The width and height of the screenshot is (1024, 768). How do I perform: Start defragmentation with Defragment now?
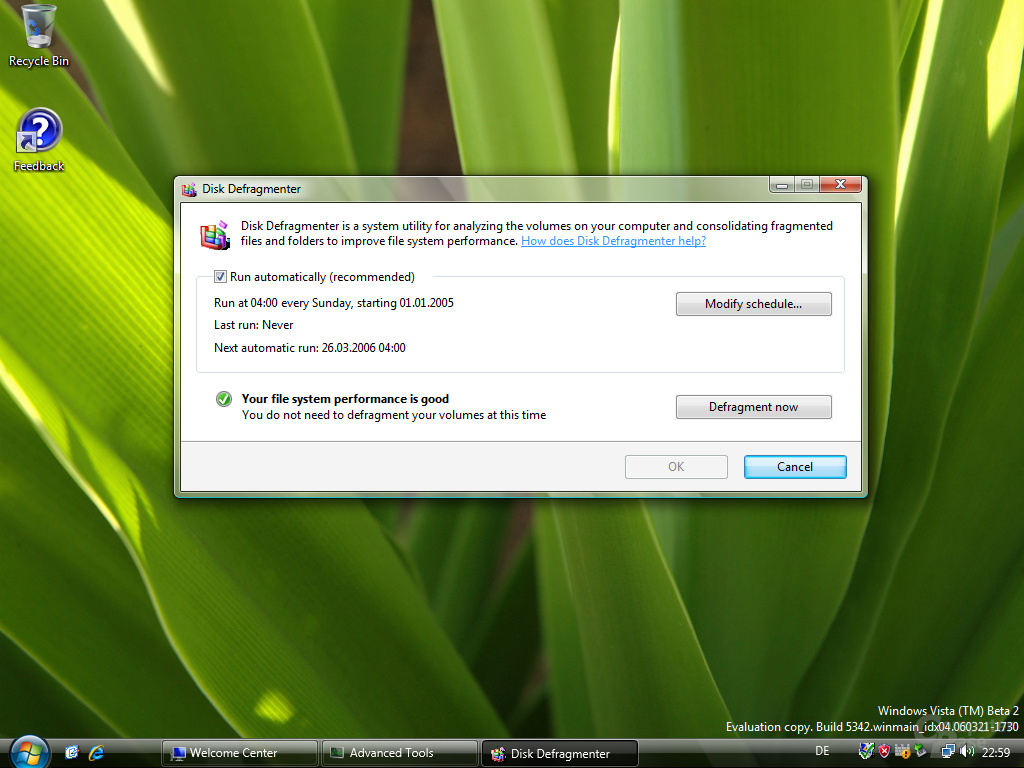point(754,407)
